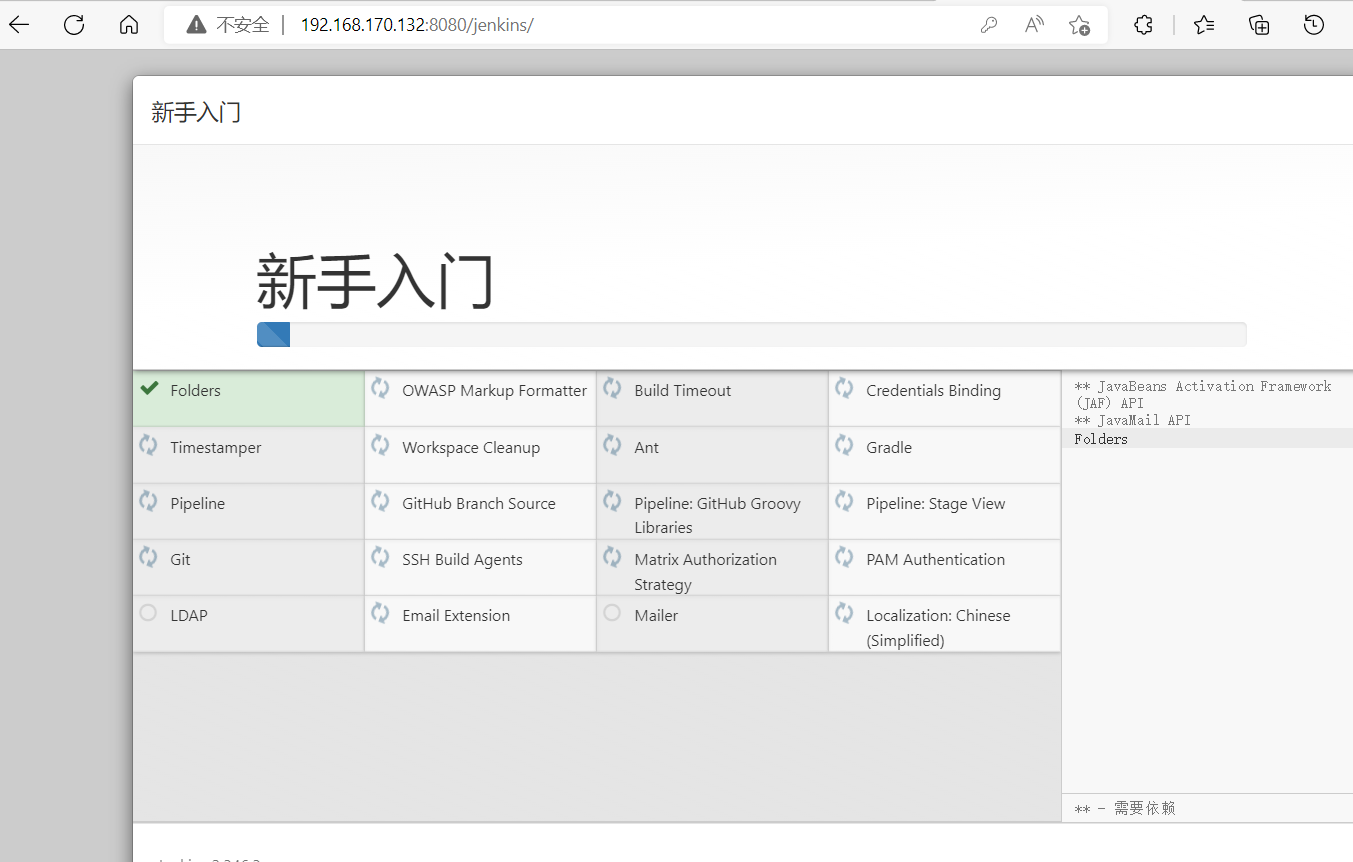
Task: Open browser history
Action: [1314, 25]
